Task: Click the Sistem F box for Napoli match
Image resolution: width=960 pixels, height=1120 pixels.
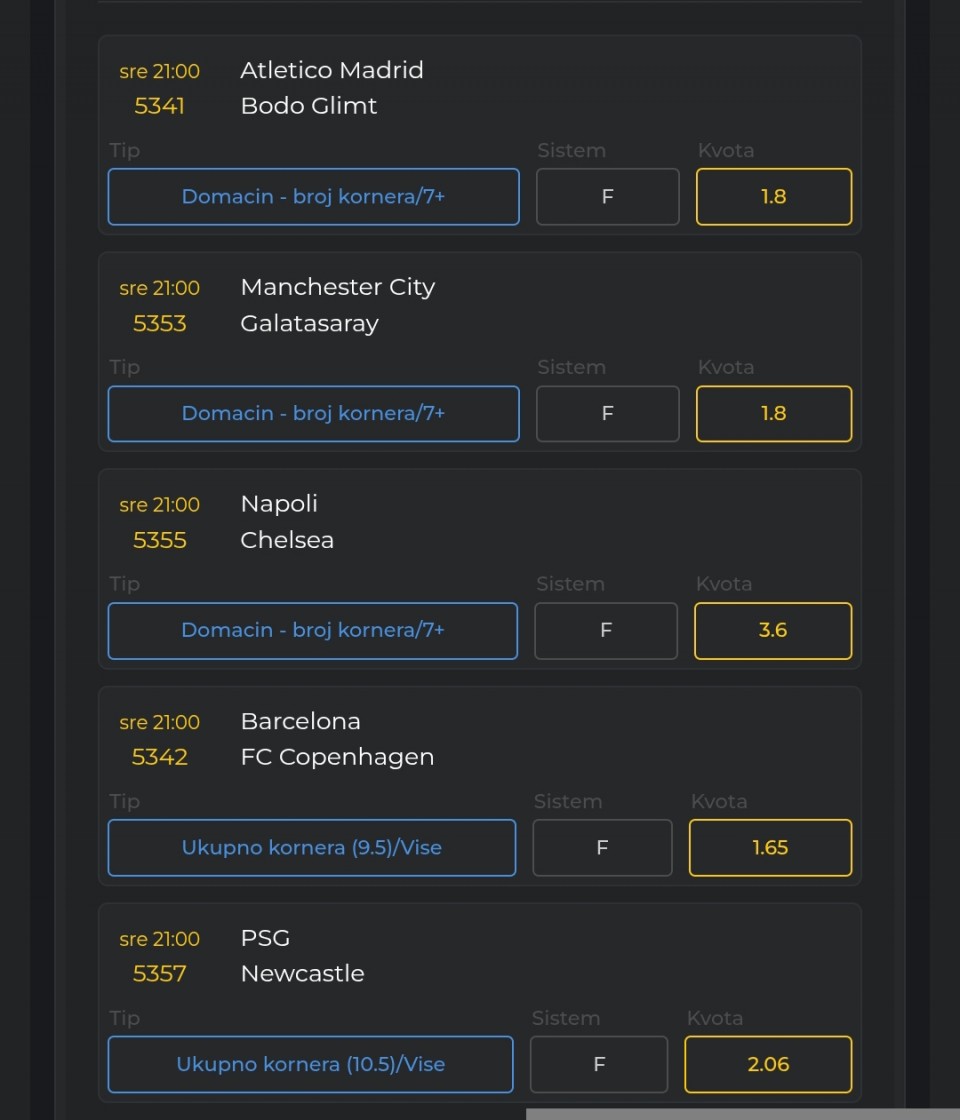Action: (x=605, y=631)
